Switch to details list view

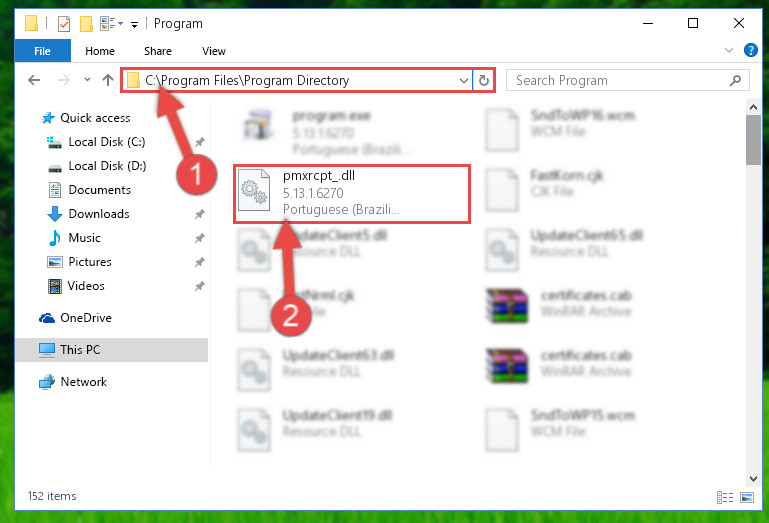coord(724,497)
